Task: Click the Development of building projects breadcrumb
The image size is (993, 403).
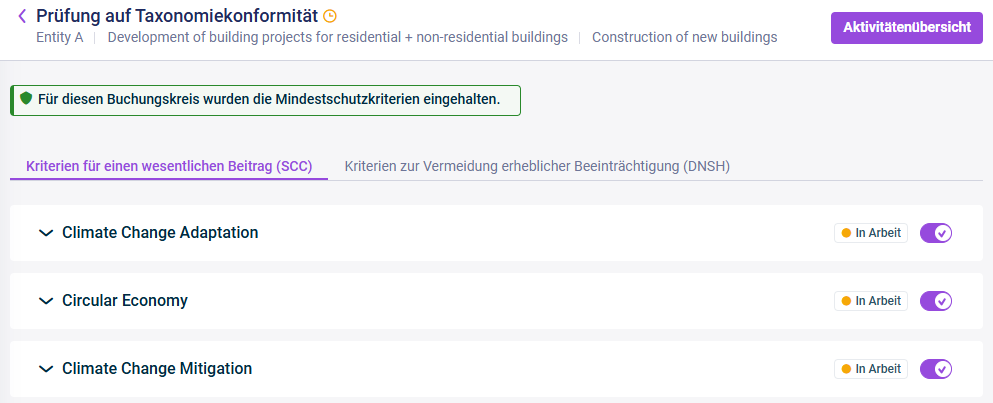Action: click(x=338, y=37)
